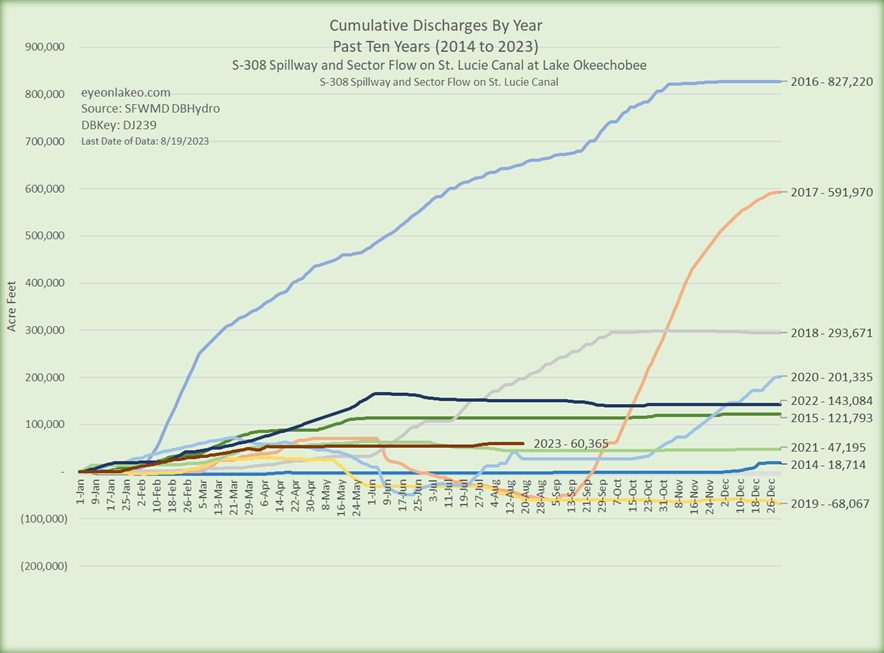Select the 2018 - 293,671 data label
This screenshot has width=884, height=653.
829,332
